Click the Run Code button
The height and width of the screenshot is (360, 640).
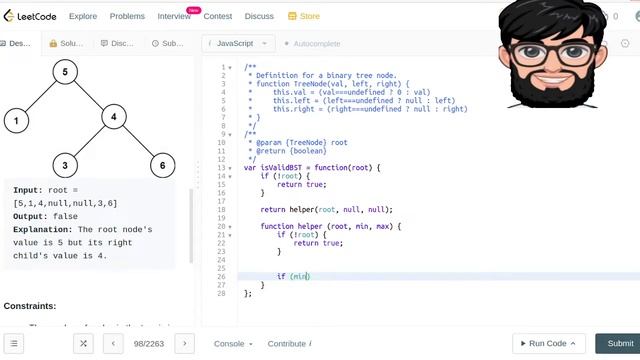pos(549,344)
